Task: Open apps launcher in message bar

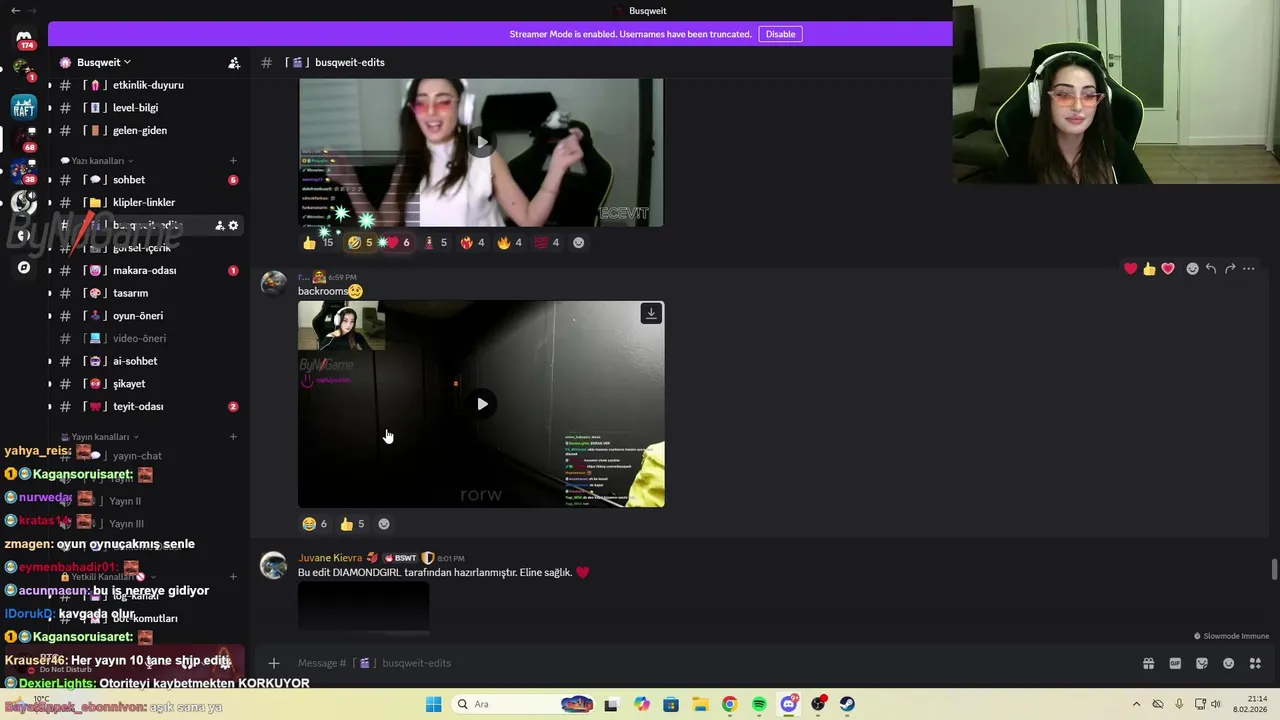Action: click(1255, 663)
